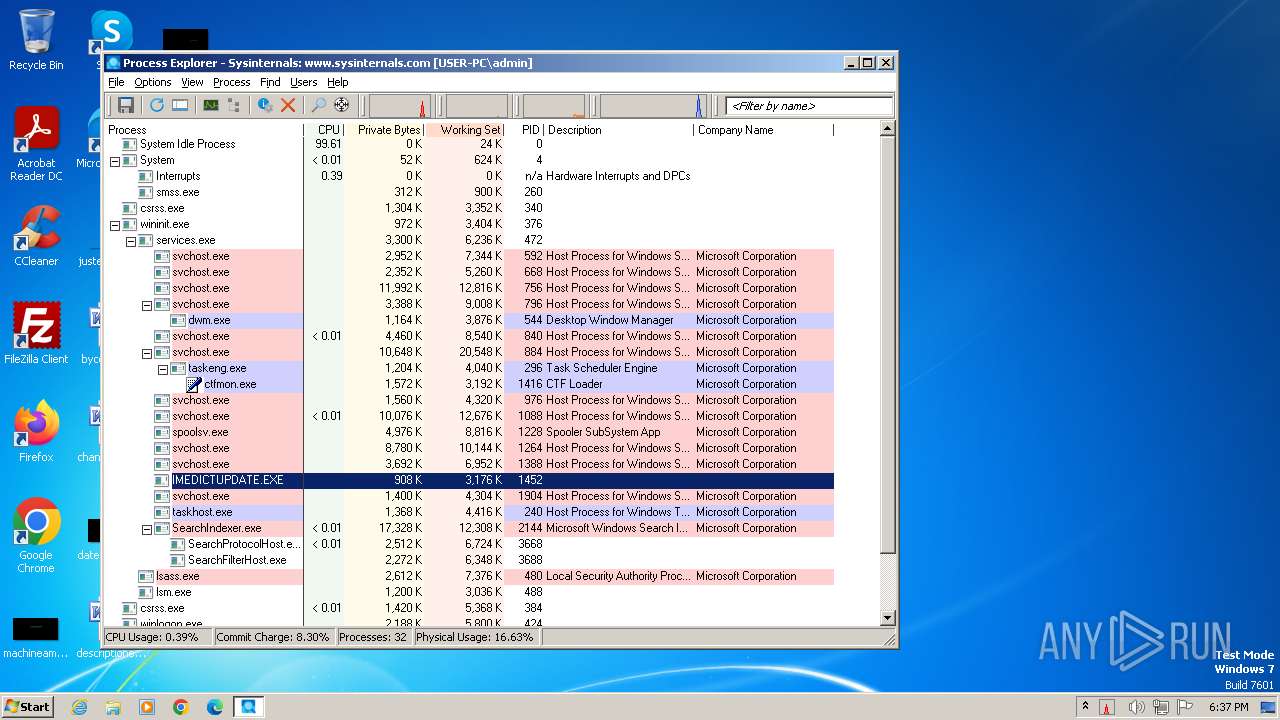Collapse the taskeng.exe tree node
The image size is (1280, 720).
(162, 368)
